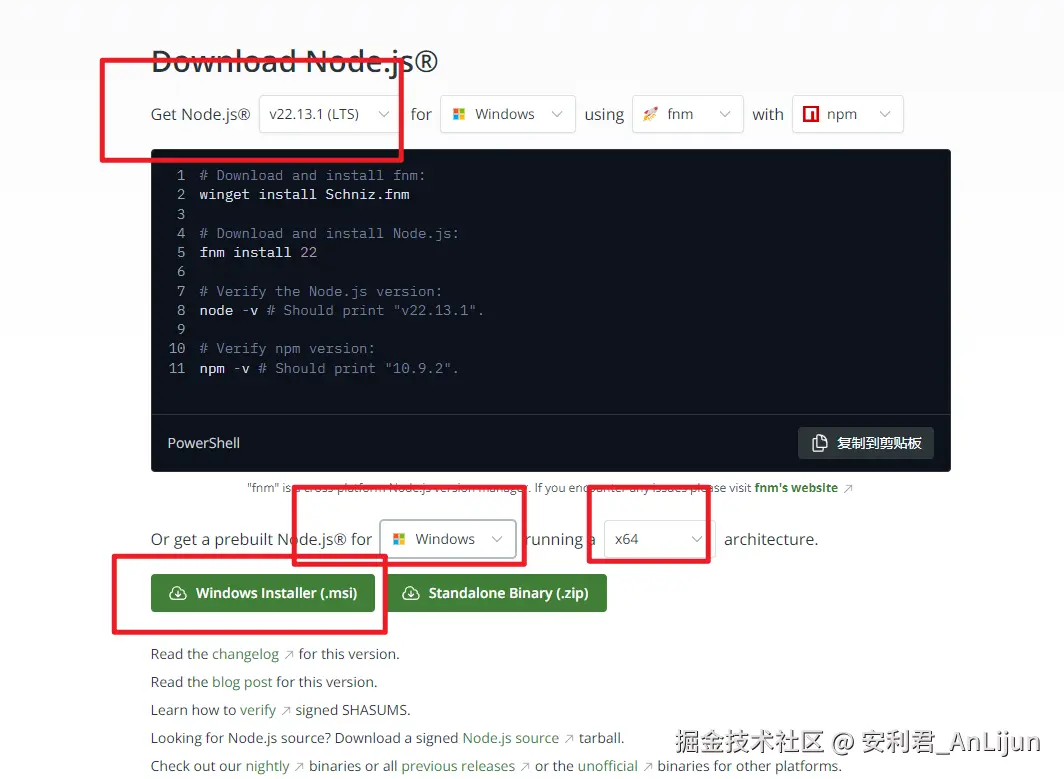Open the verify signed SHASUMS link

click(x=258, y=710)
